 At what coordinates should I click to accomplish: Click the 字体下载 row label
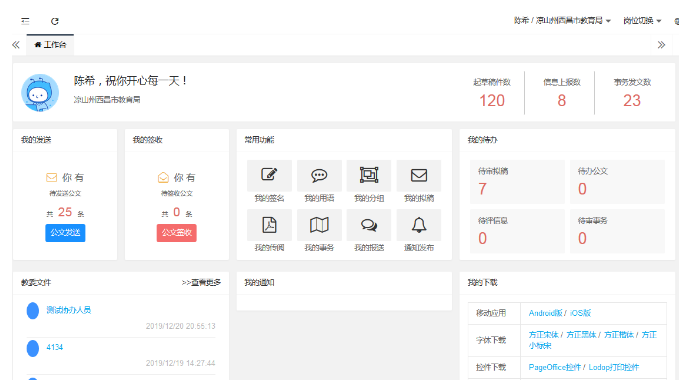pyautogui.click(x=491, y=340)
